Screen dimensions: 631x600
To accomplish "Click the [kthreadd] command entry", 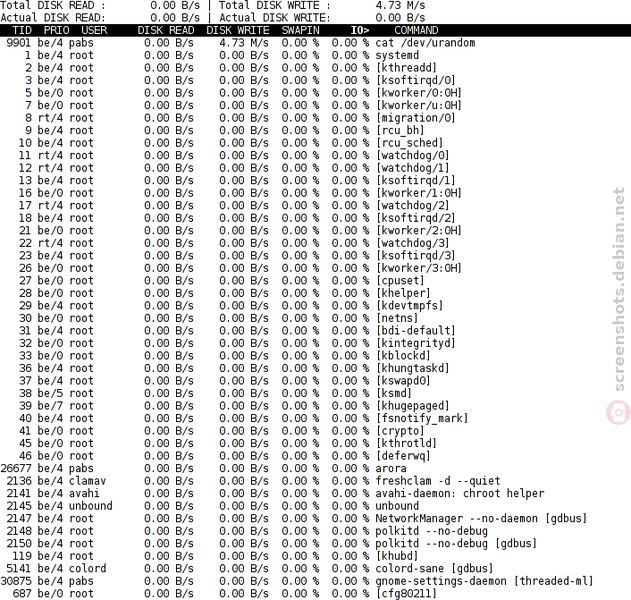I will (x=406, y=68).
